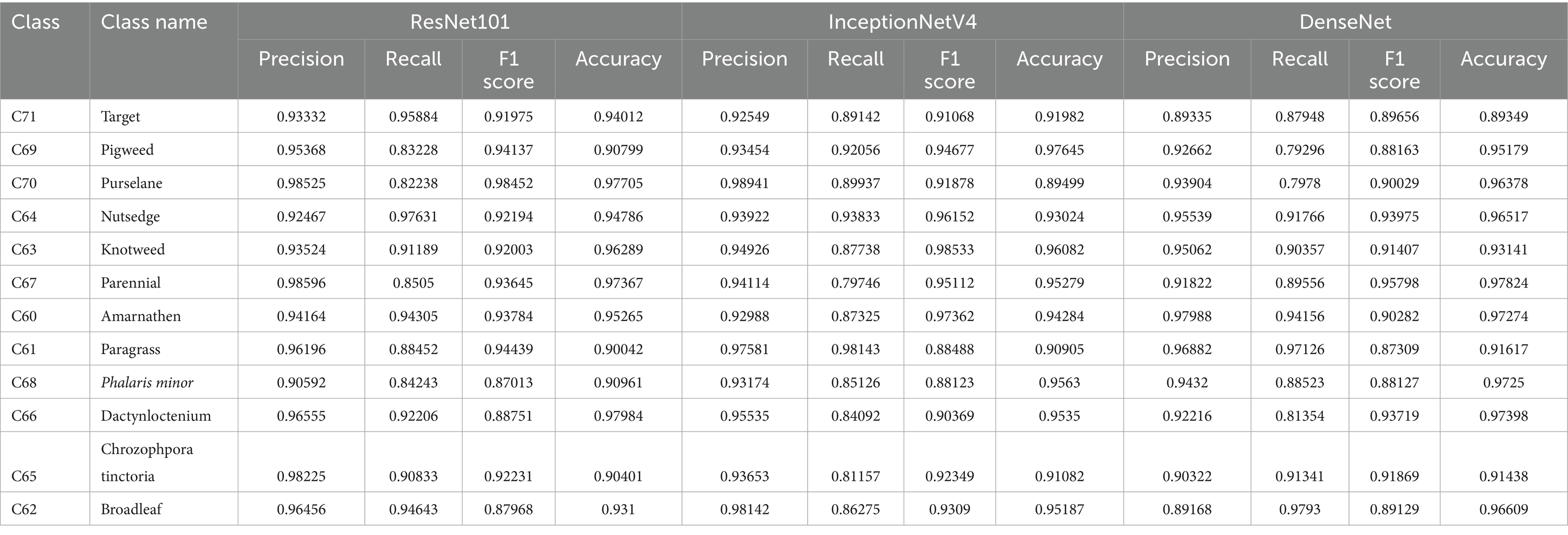
Task: Select the Broadleaf accuracy value 0.931
Action: coord(618,510)
